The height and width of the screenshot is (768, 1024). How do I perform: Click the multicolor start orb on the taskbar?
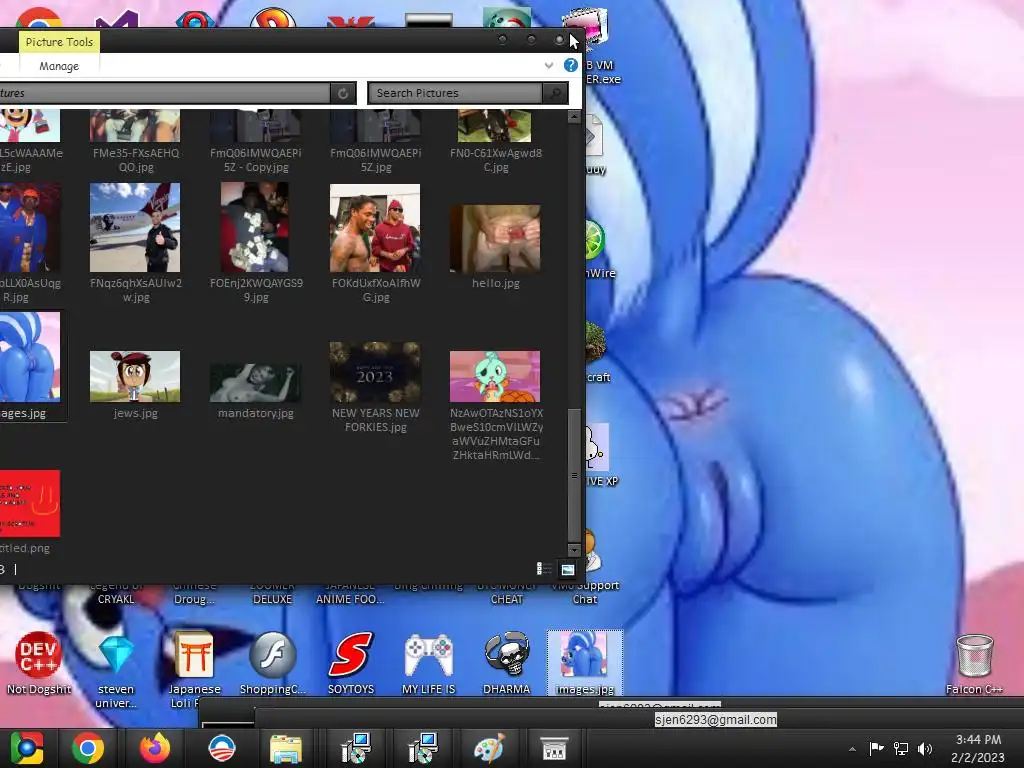(x=27, y=748)
